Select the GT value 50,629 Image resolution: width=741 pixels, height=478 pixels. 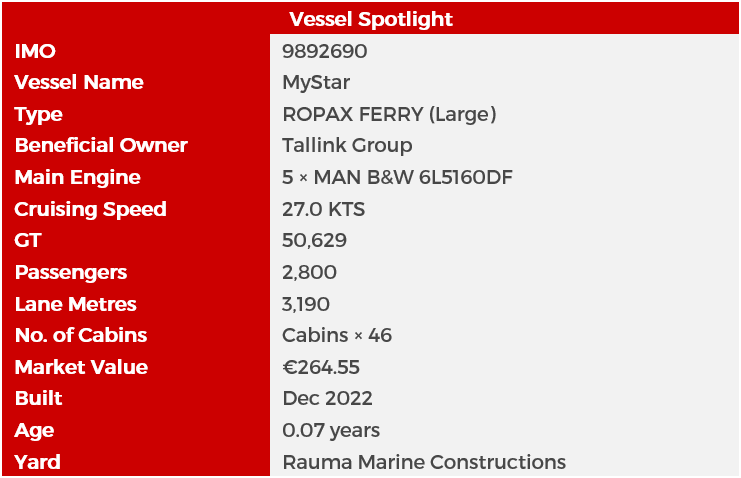coord(315,240)
